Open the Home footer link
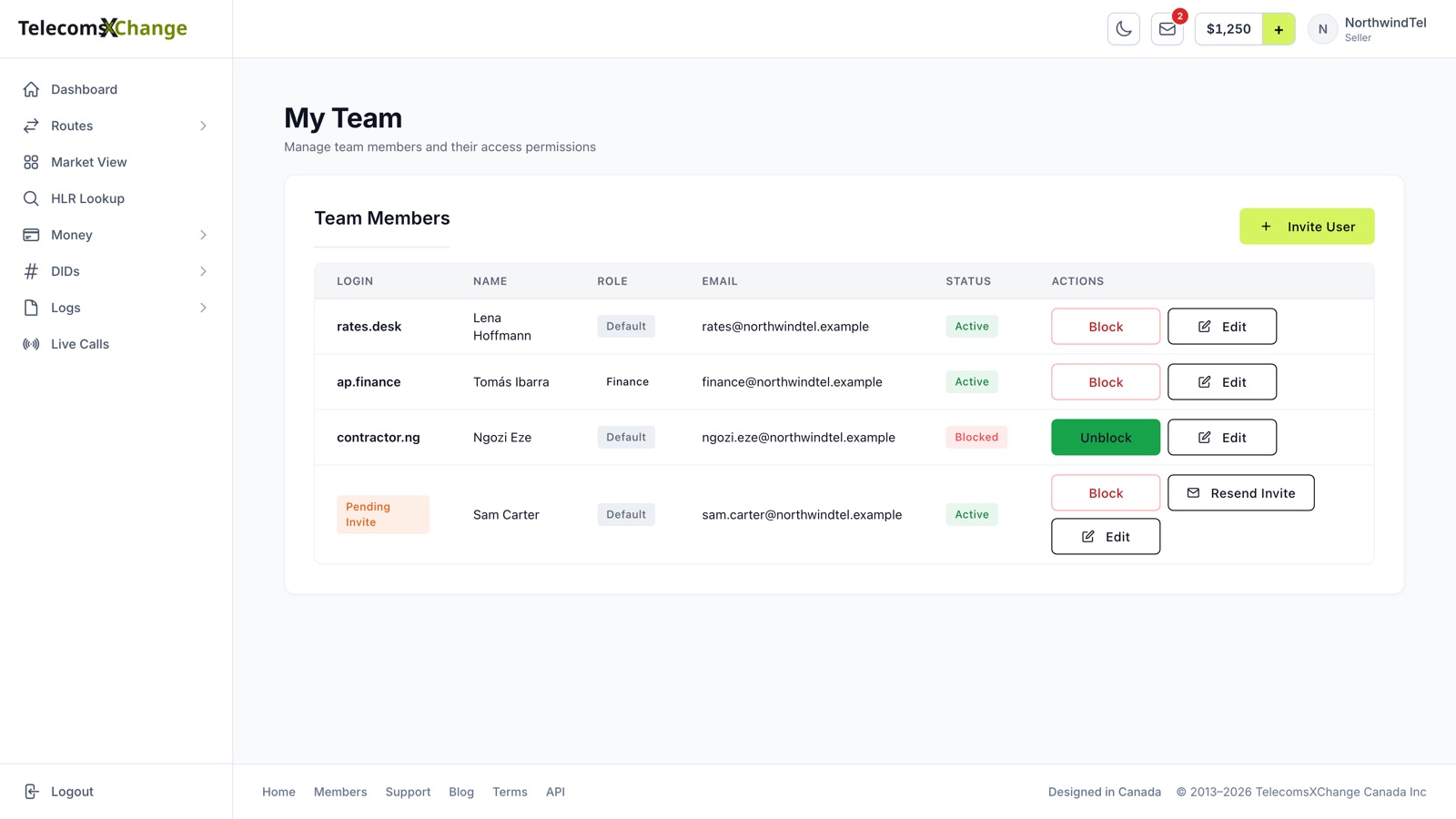 click(x=278, y=792)
